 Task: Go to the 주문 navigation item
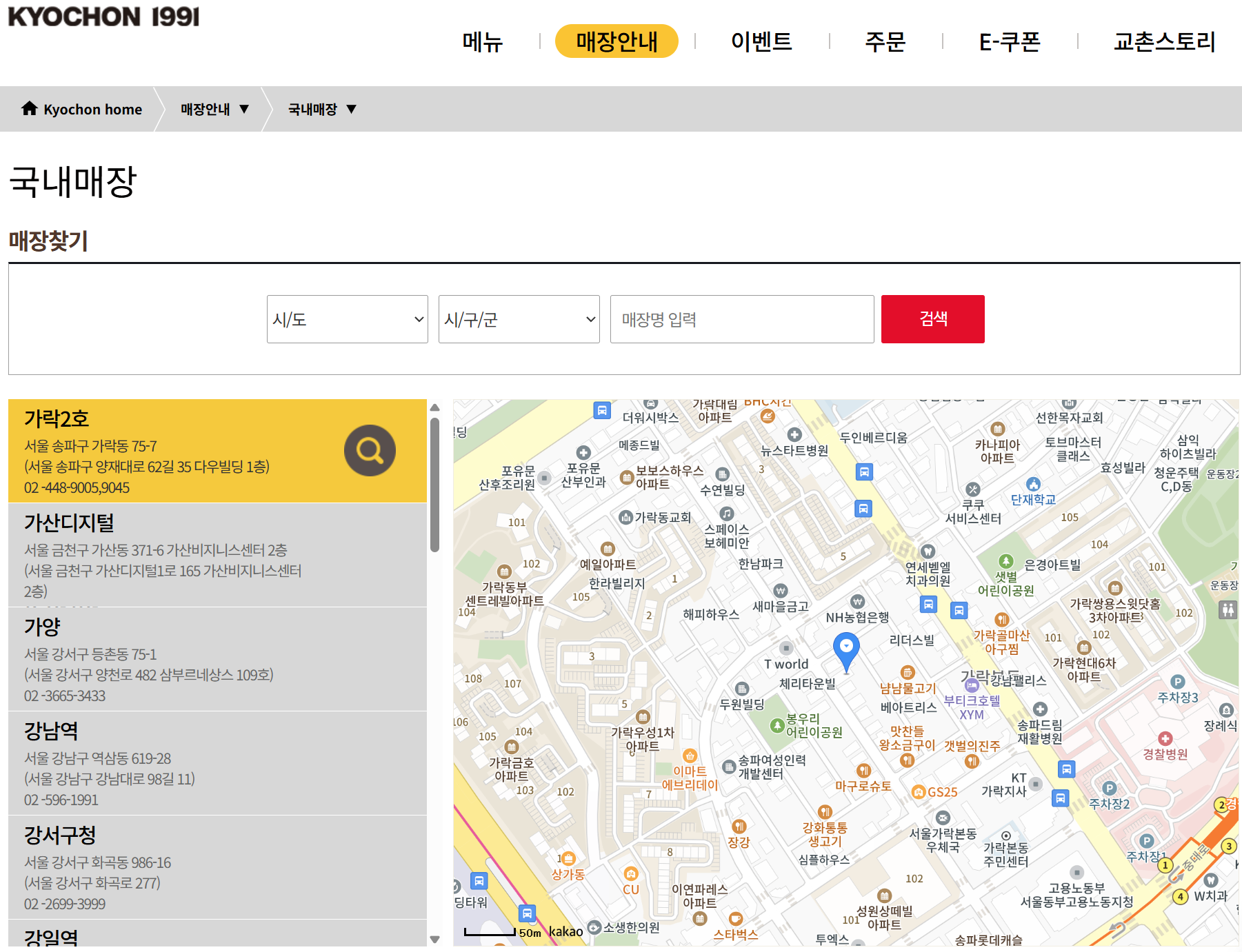[x=885, y=41]
